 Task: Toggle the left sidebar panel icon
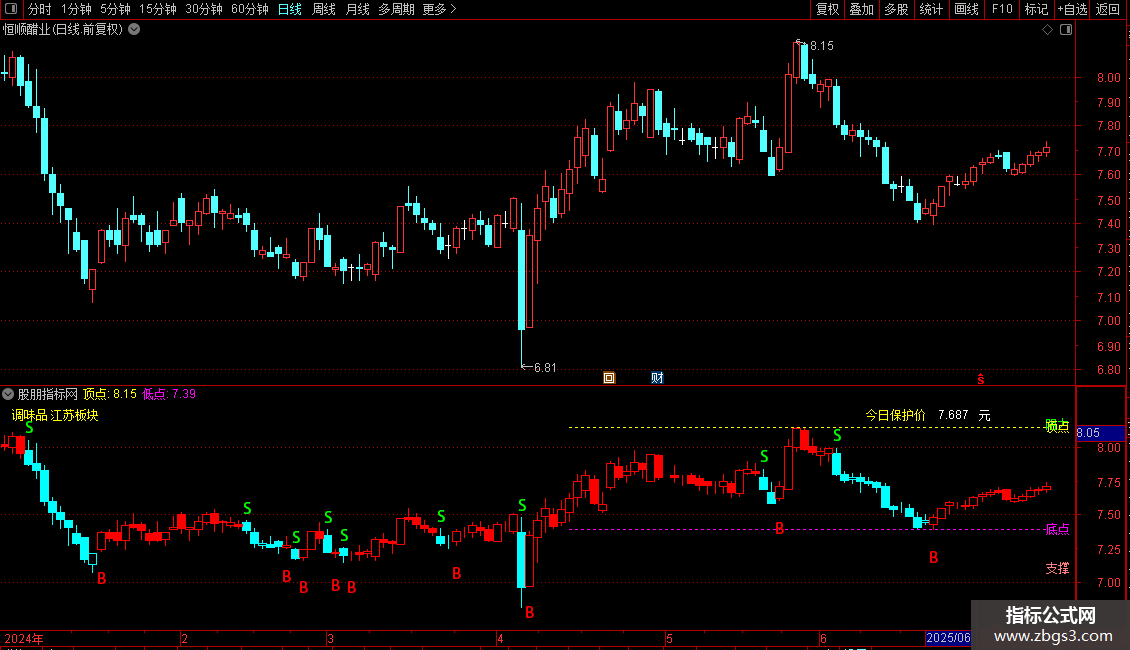pos(11,9)
